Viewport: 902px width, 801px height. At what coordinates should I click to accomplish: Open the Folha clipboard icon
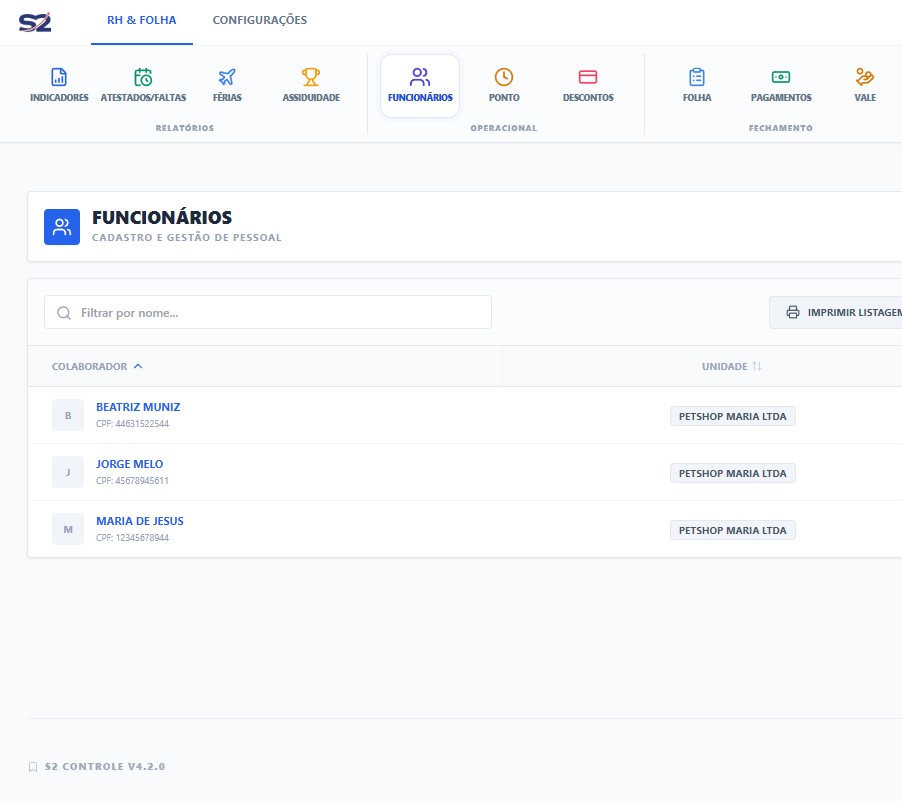click(x=697, y=77)
